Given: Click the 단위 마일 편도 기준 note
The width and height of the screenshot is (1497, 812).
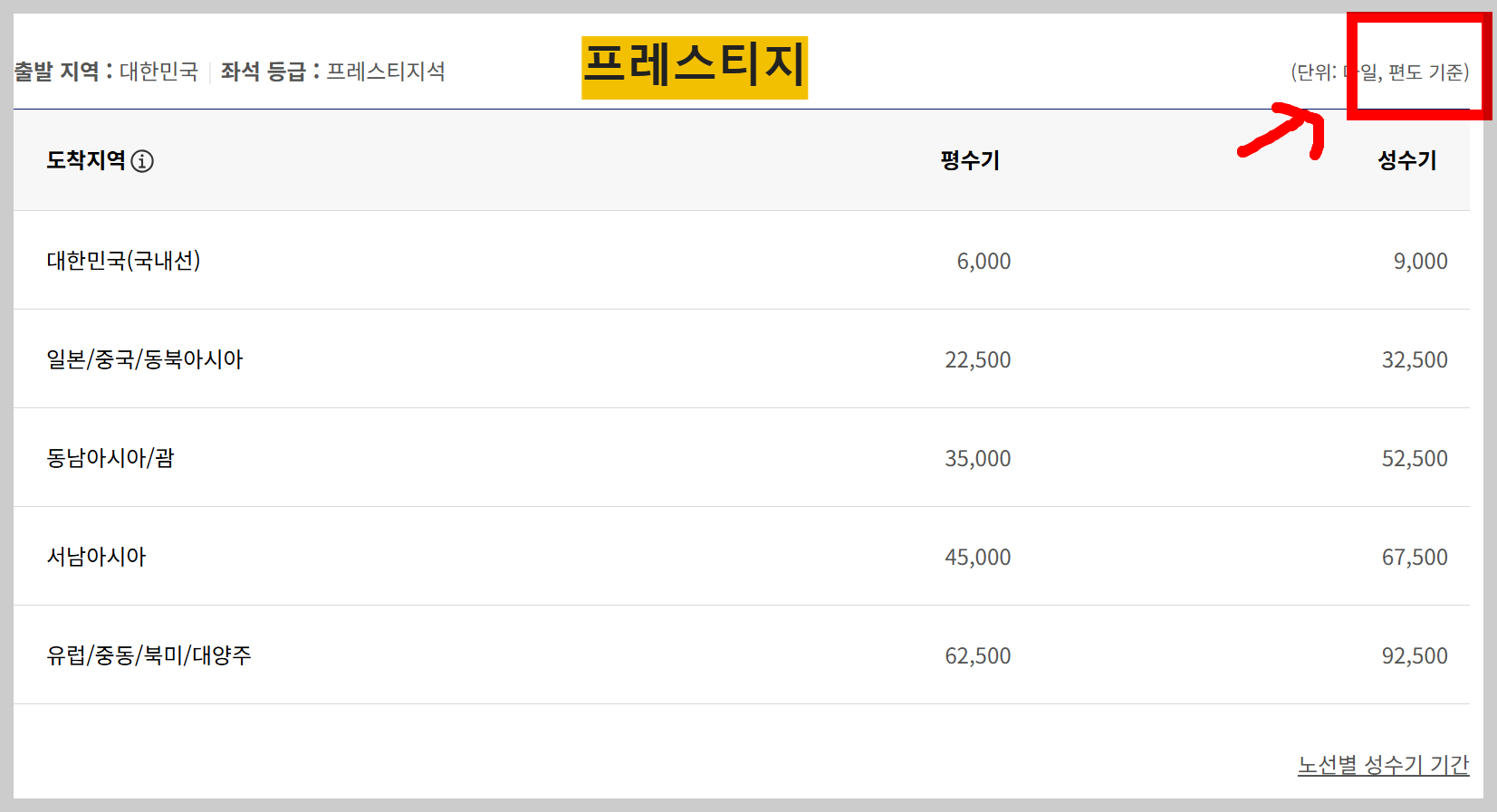Looking at the screenshot, I should [x=1380, y=72].
